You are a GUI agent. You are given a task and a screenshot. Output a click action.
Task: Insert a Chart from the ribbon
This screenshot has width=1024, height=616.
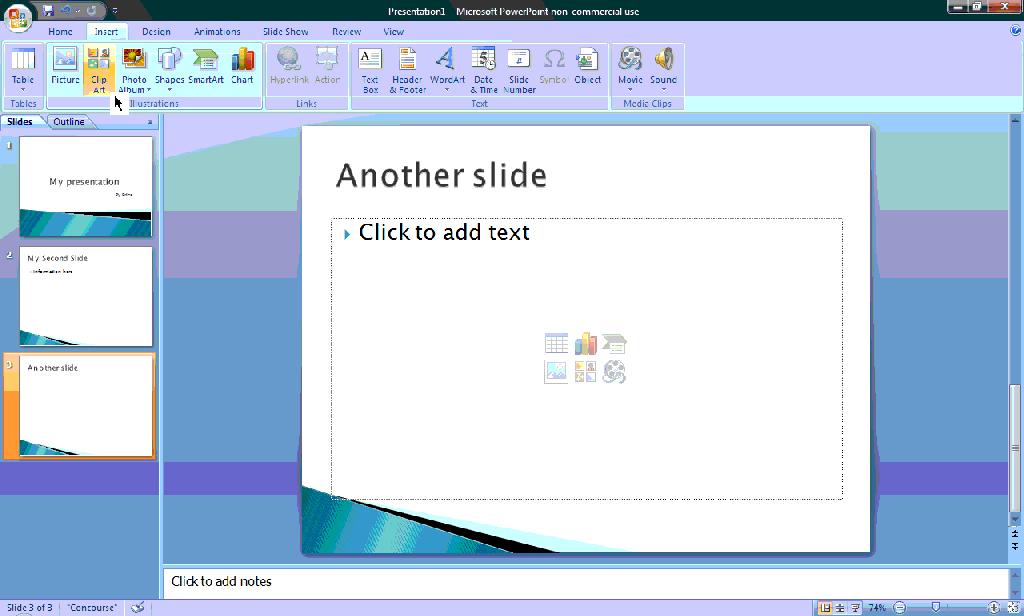(x=242, y=67)
